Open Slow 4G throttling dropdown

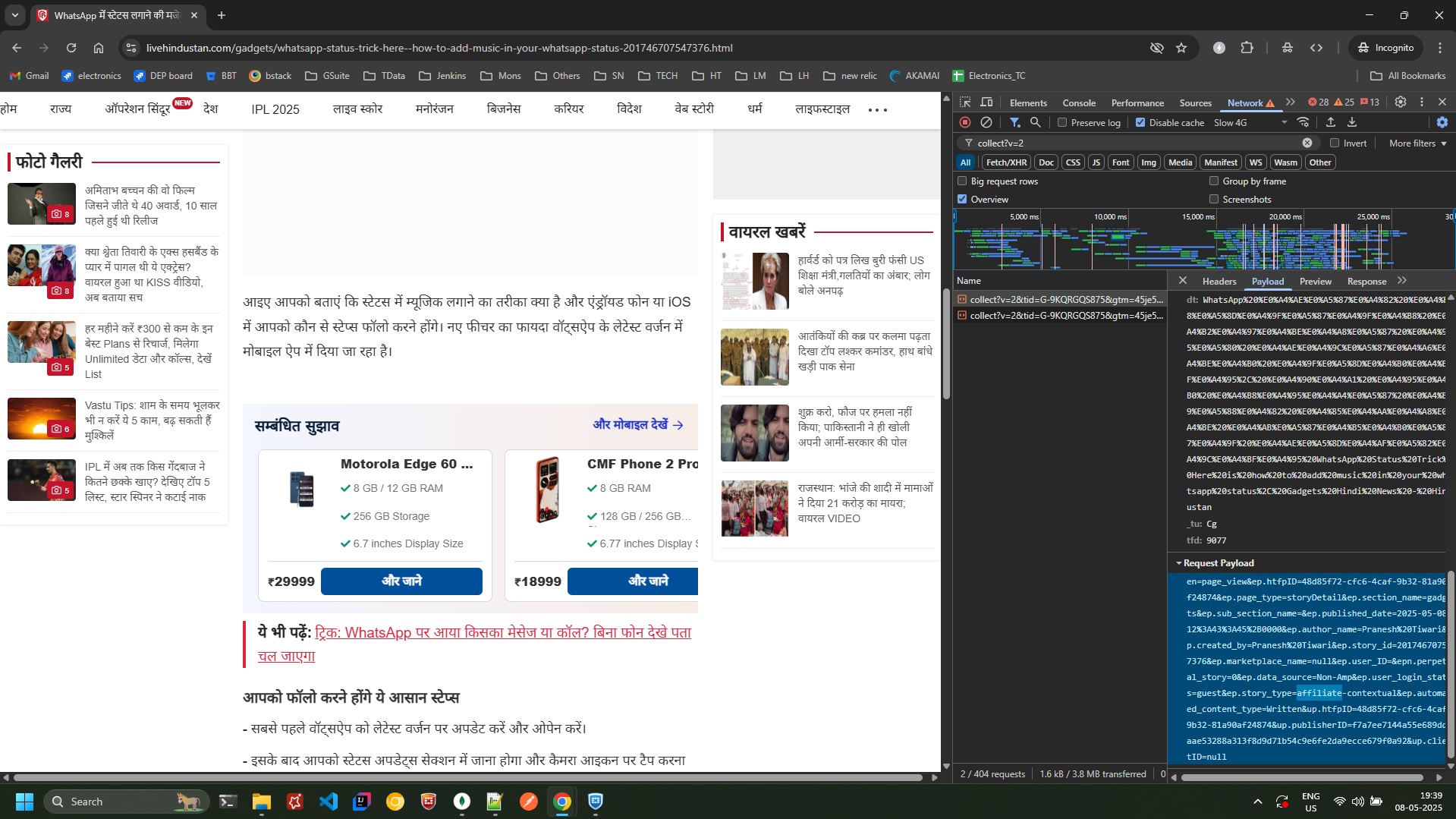point(1250,122)
